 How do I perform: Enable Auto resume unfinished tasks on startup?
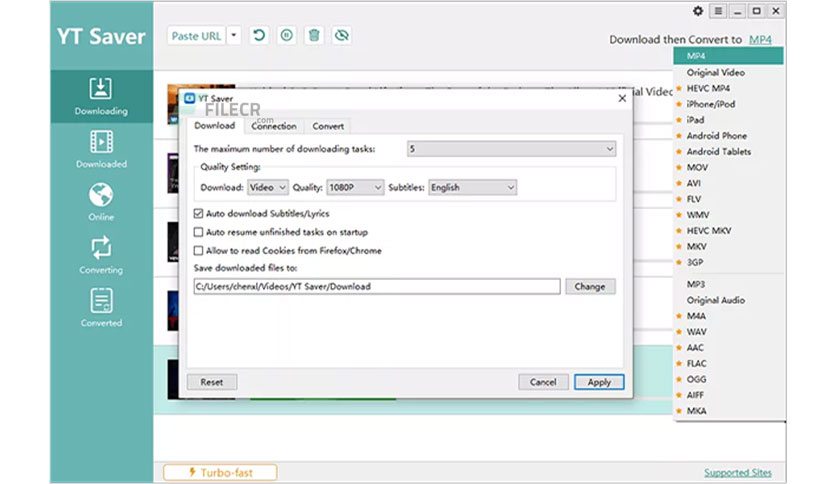(x=198, y=232)
